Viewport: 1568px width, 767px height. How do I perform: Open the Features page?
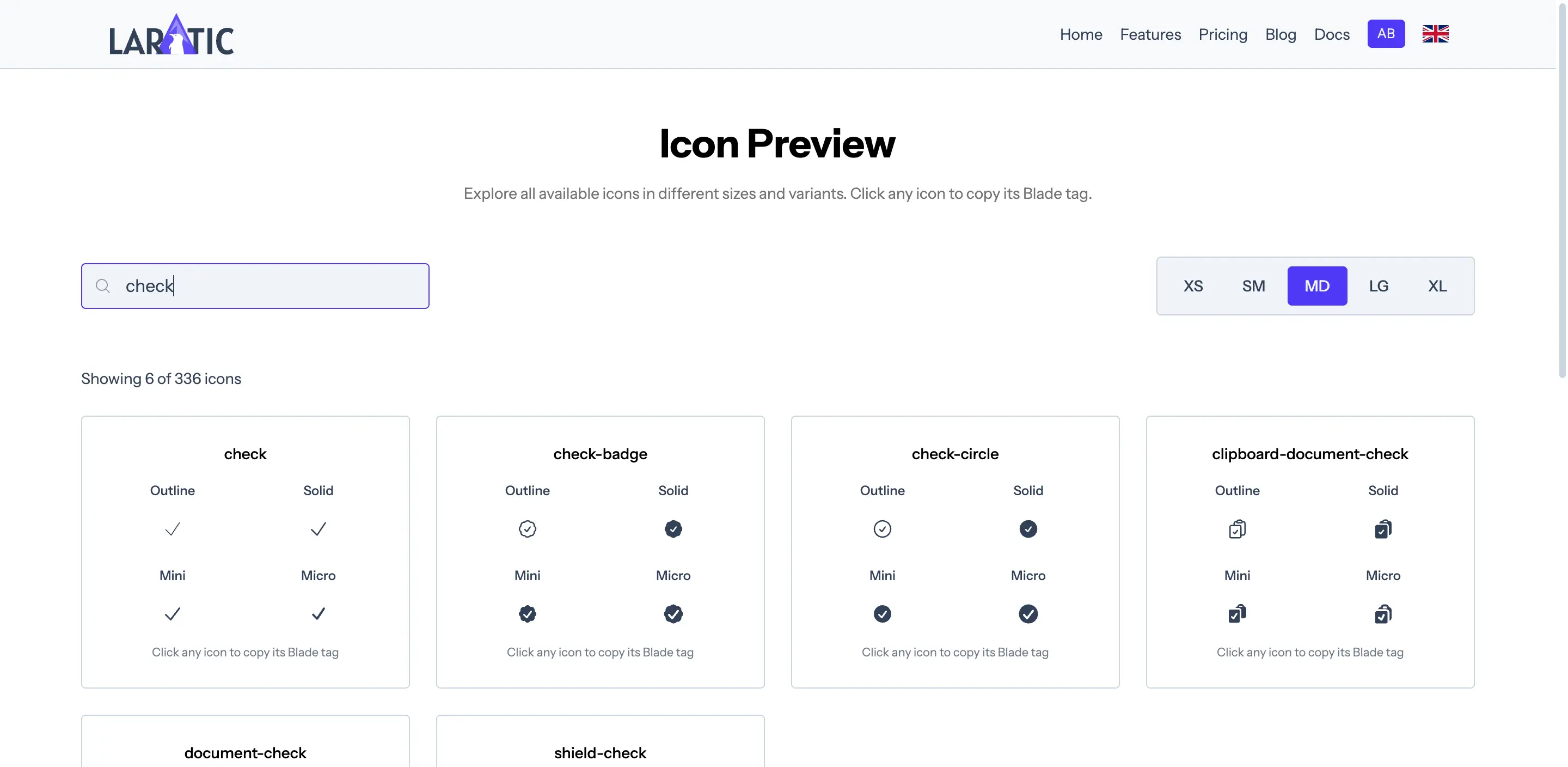pos(1150,35)
